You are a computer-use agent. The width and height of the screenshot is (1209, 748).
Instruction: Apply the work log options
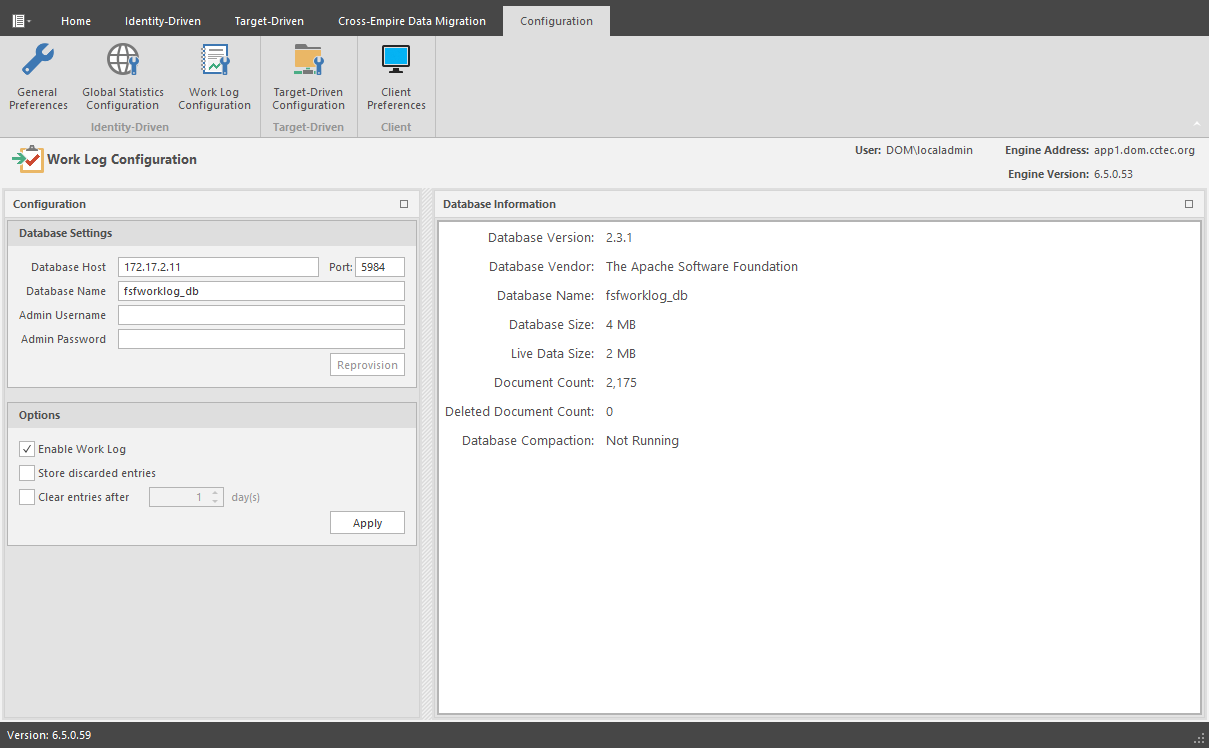point(367,522)
